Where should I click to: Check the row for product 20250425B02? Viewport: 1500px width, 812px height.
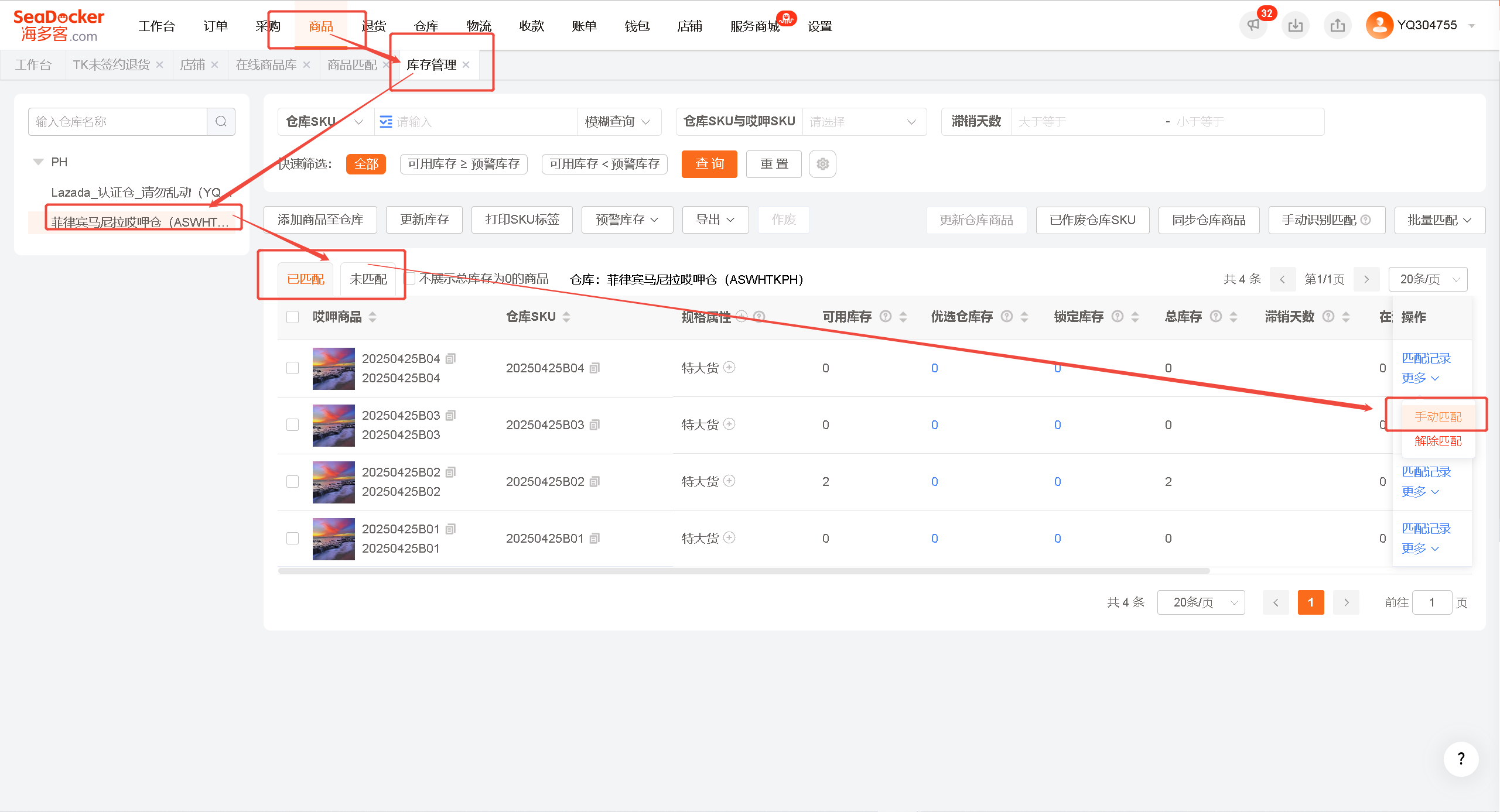point(292,481)
